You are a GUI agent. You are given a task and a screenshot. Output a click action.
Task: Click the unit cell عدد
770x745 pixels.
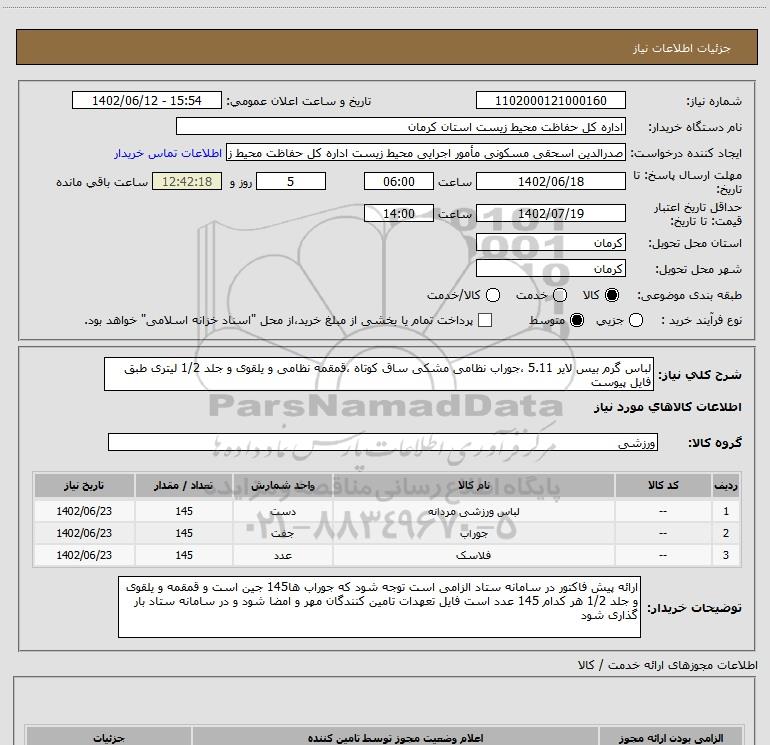tap(283, 555)
